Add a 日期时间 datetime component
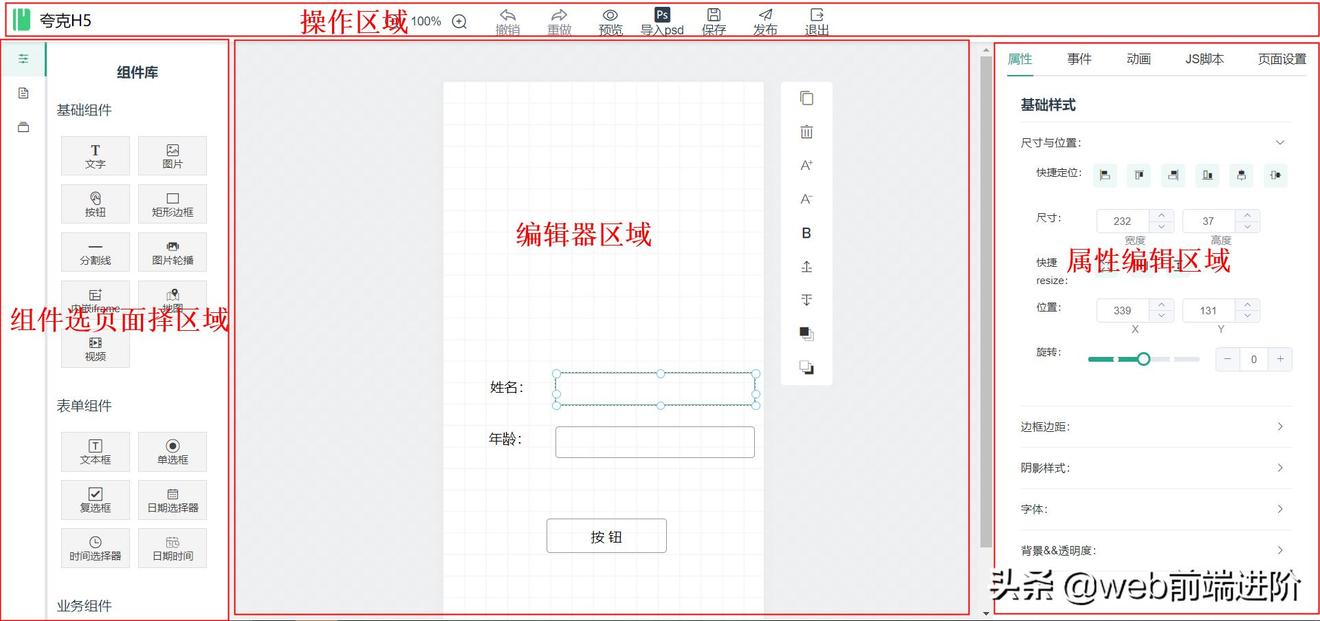 [x=172, y=548]
